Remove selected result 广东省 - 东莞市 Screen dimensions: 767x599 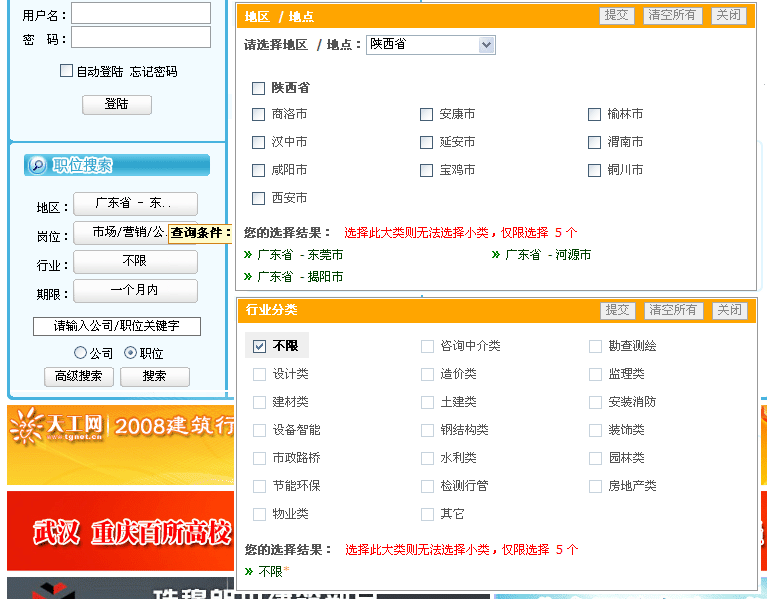click(x=293, y=255)
